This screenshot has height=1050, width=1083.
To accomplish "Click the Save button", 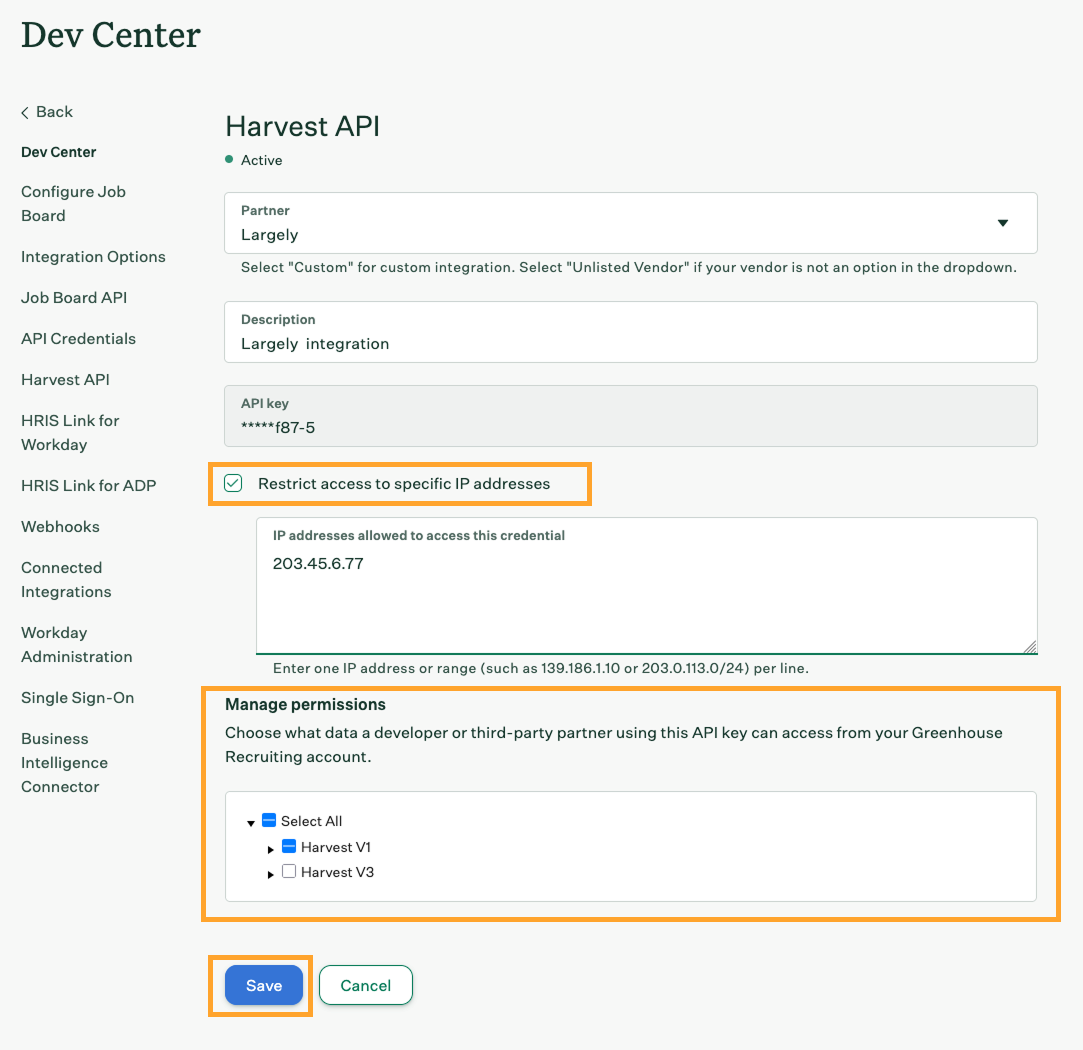I will tap(264, 985).
